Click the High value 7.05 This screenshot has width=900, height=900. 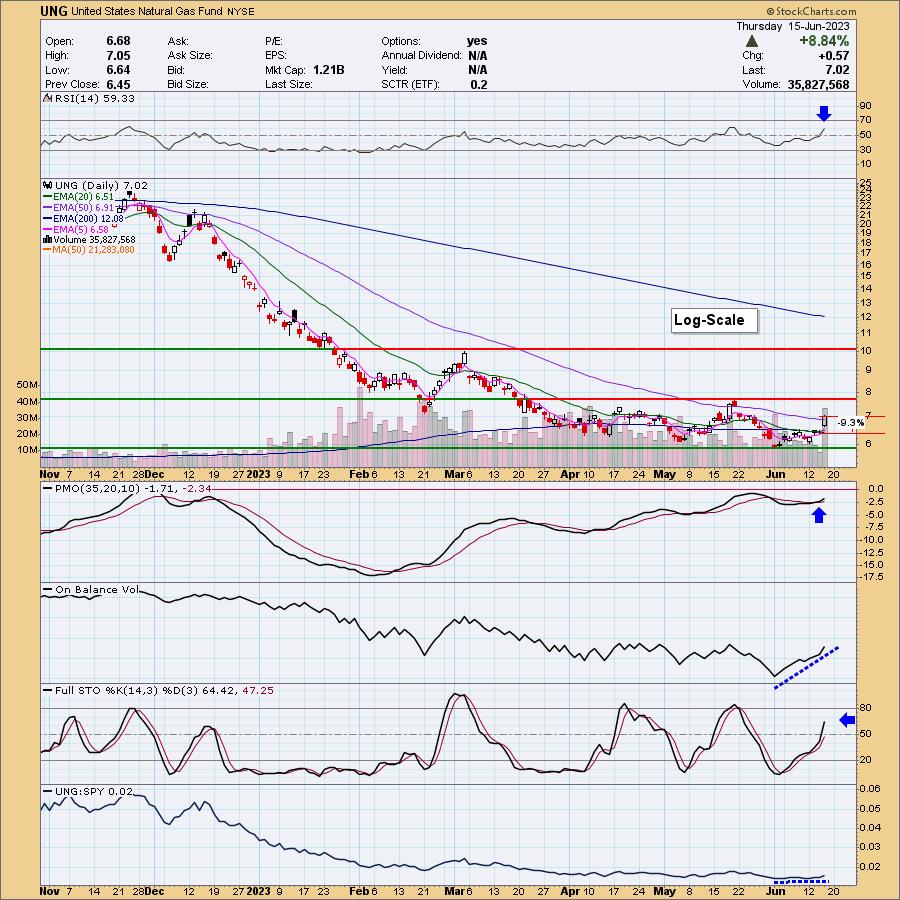(x=118, y=55)
